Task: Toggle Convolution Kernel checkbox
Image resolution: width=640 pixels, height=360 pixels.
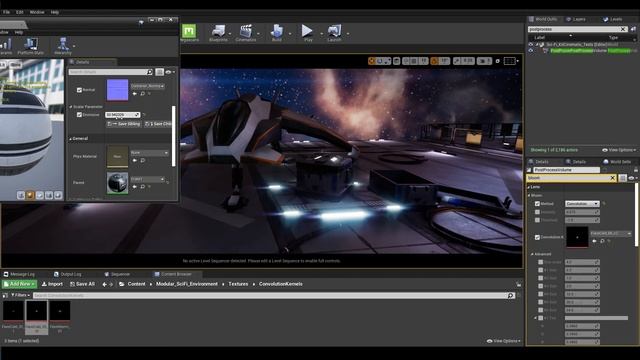Action: (537, 237)
